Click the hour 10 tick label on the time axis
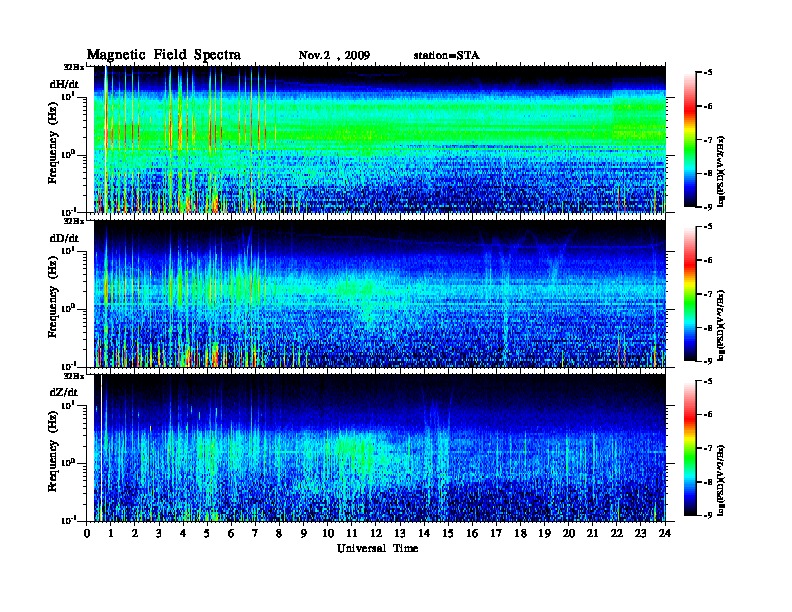This screenshot has width=792, height=612. [x=328, y=533]
